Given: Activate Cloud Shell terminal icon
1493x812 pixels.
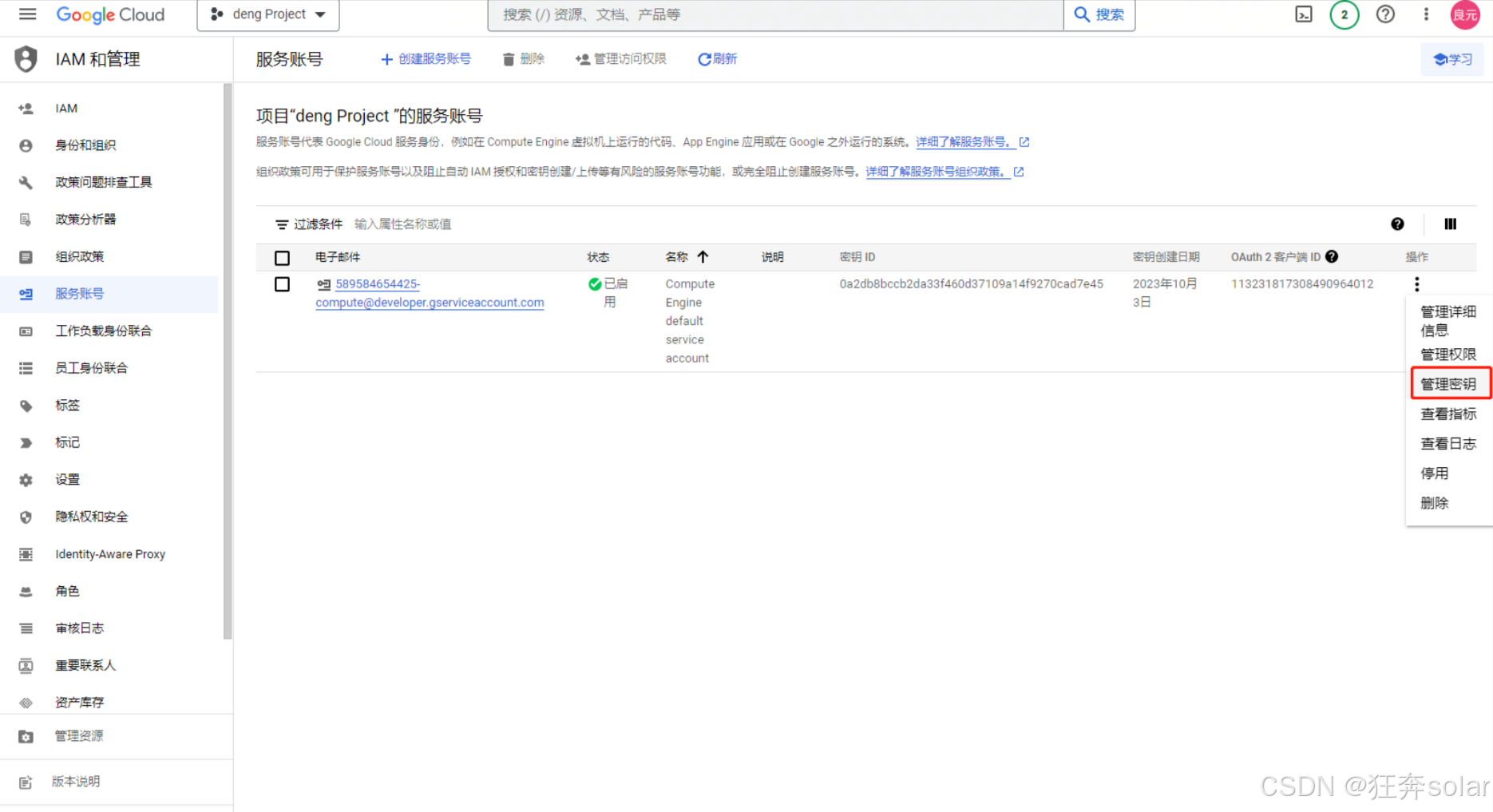Looking at the screenshot, I should tap(1304, 14).
